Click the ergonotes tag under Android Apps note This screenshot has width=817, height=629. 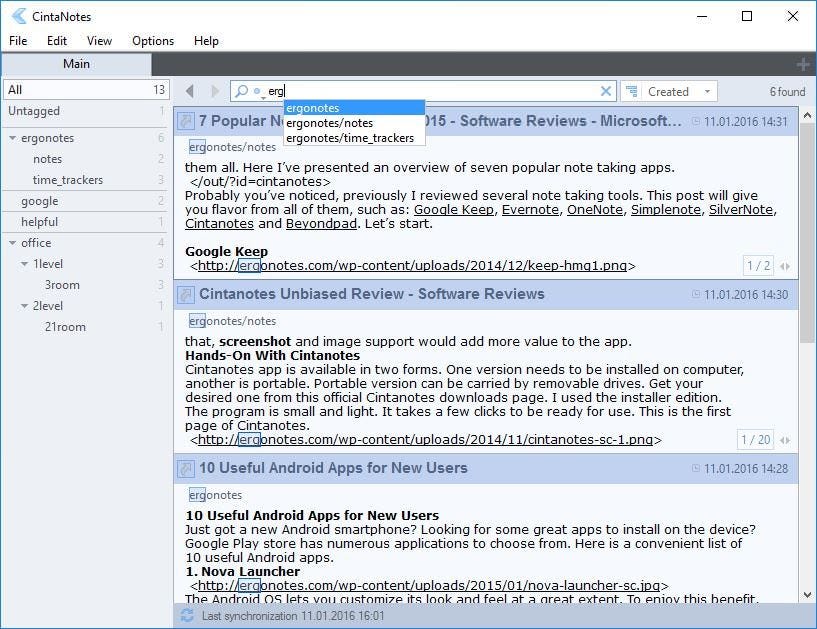[215, 495]
